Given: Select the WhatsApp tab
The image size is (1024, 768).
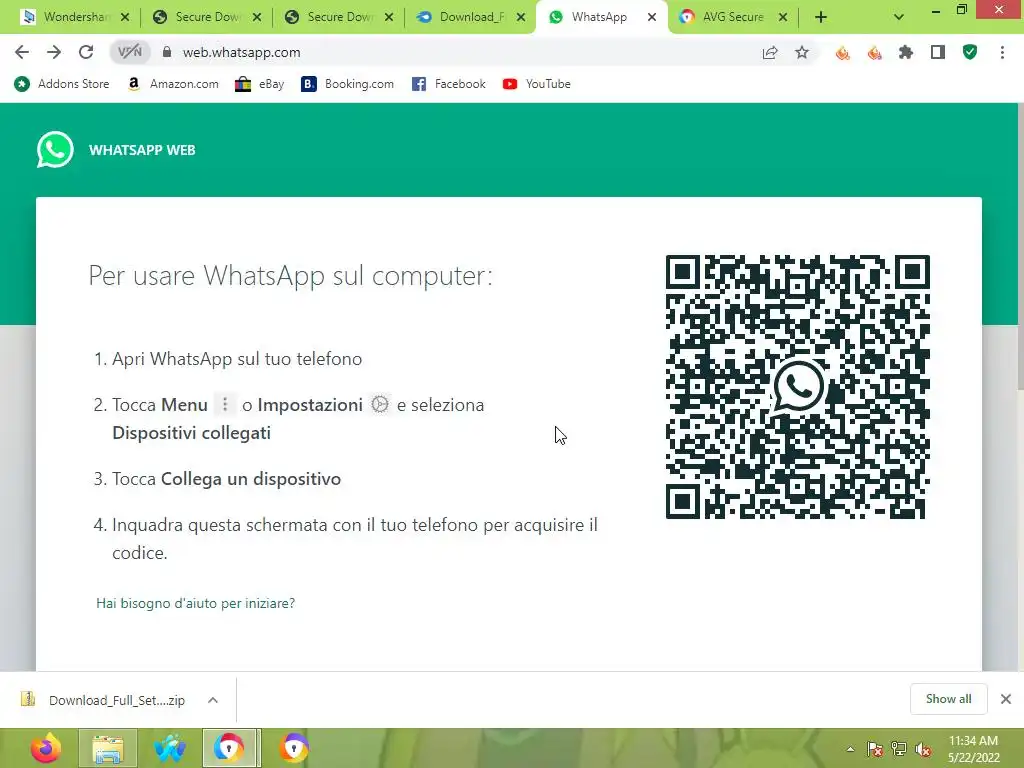Looking at the screenshot, I should 599,17.
